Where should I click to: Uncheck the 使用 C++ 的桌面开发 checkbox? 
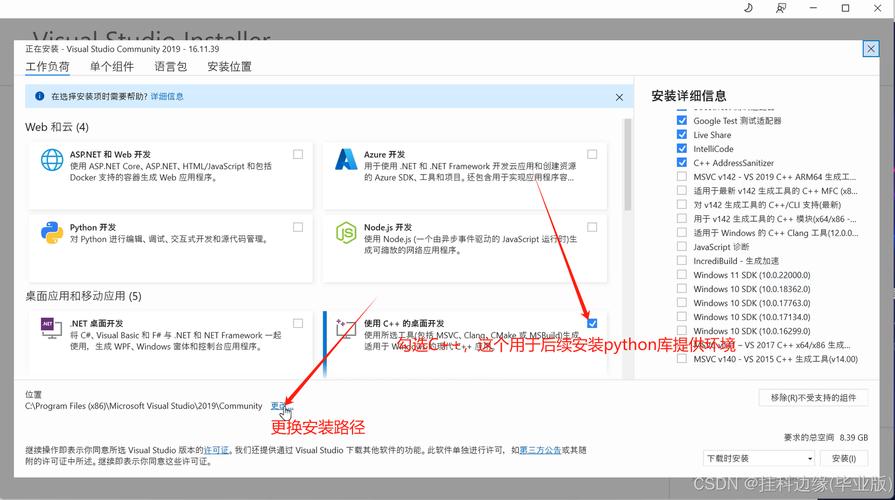592,323
